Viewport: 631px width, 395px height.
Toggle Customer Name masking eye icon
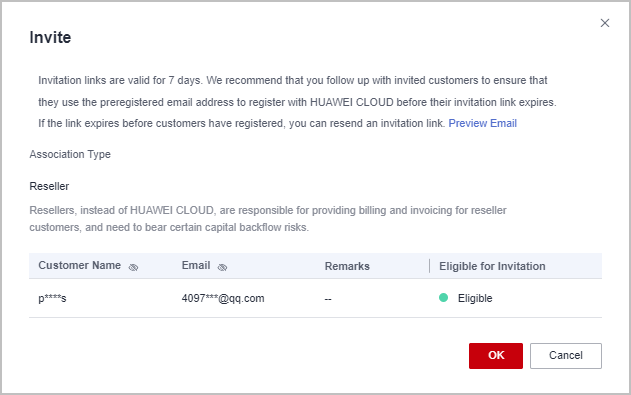[x=133, y=267]
